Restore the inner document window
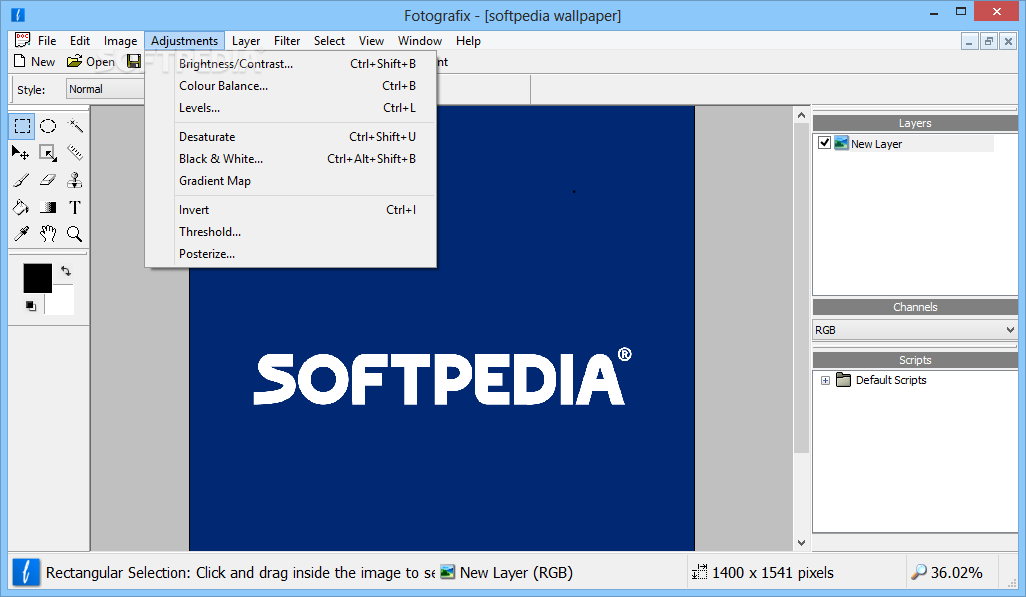The width and height of the screenshot is (1026, 597). click(x=989, y=42)
